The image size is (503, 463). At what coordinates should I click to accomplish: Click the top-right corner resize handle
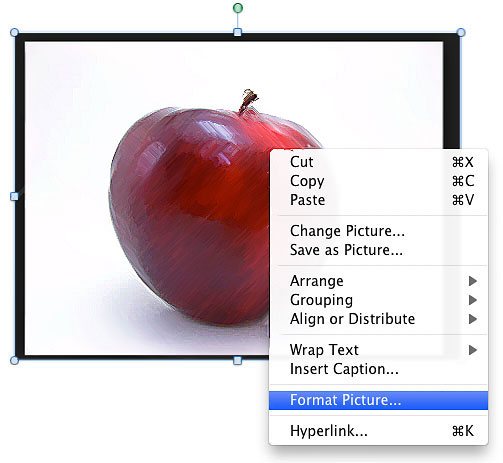pyautogui.click(x=461, y=32)
